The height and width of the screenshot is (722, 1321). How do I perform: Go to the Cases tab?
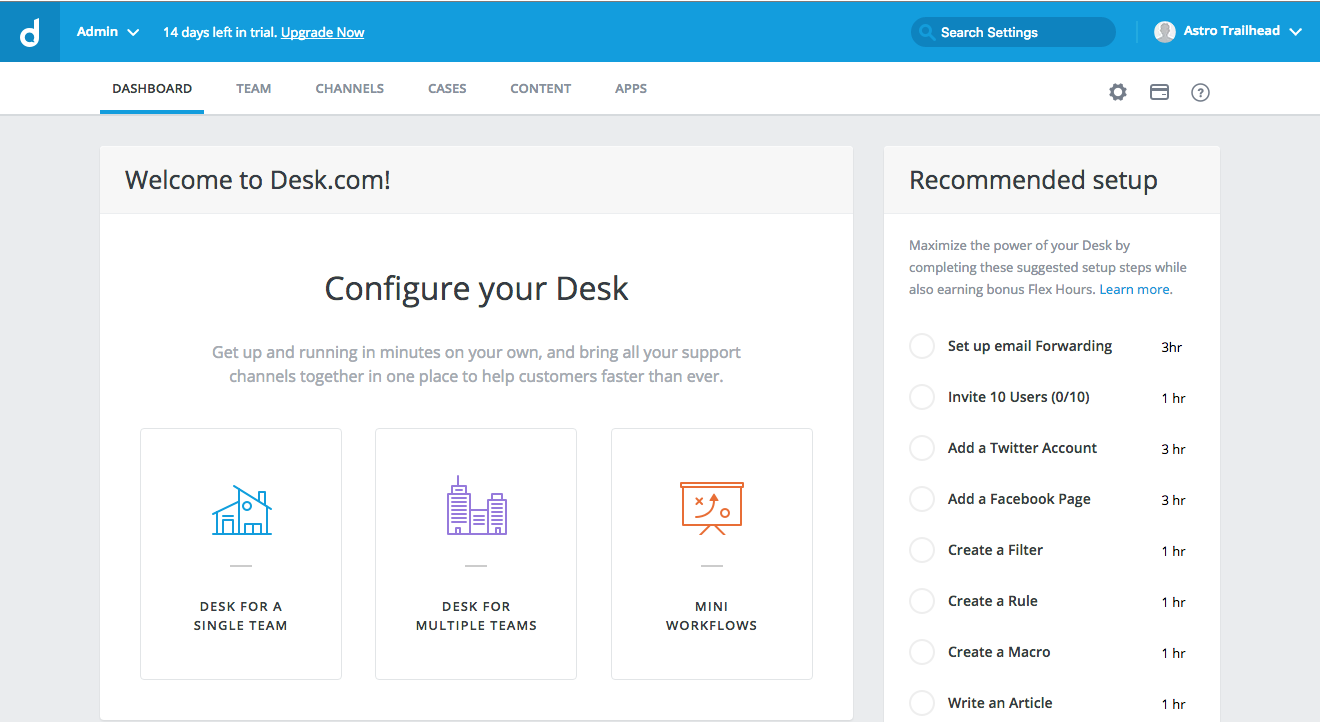[x=447, y=89]
